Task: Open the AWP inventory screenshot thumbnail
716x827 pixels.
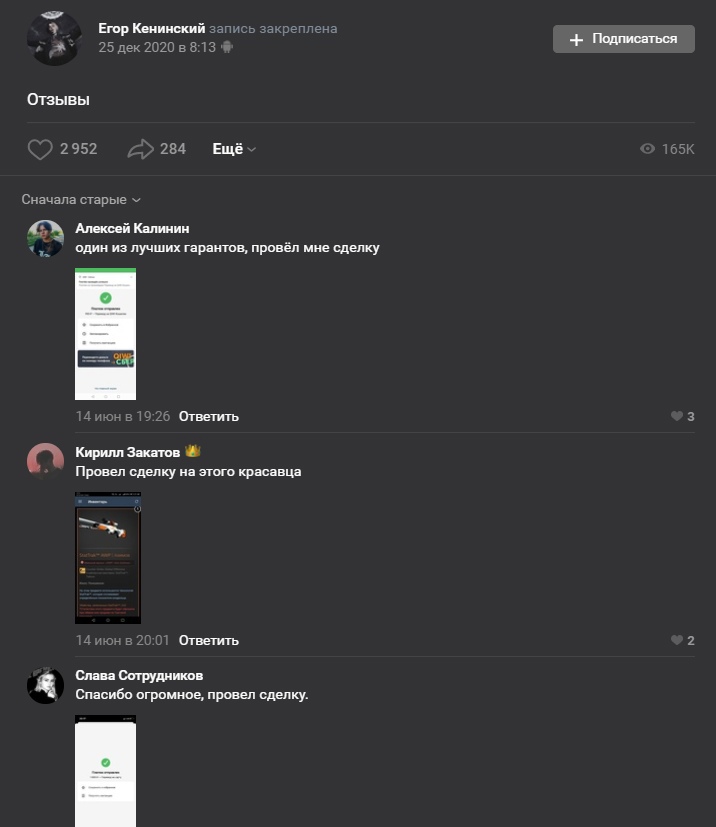Action: (108, 558)
